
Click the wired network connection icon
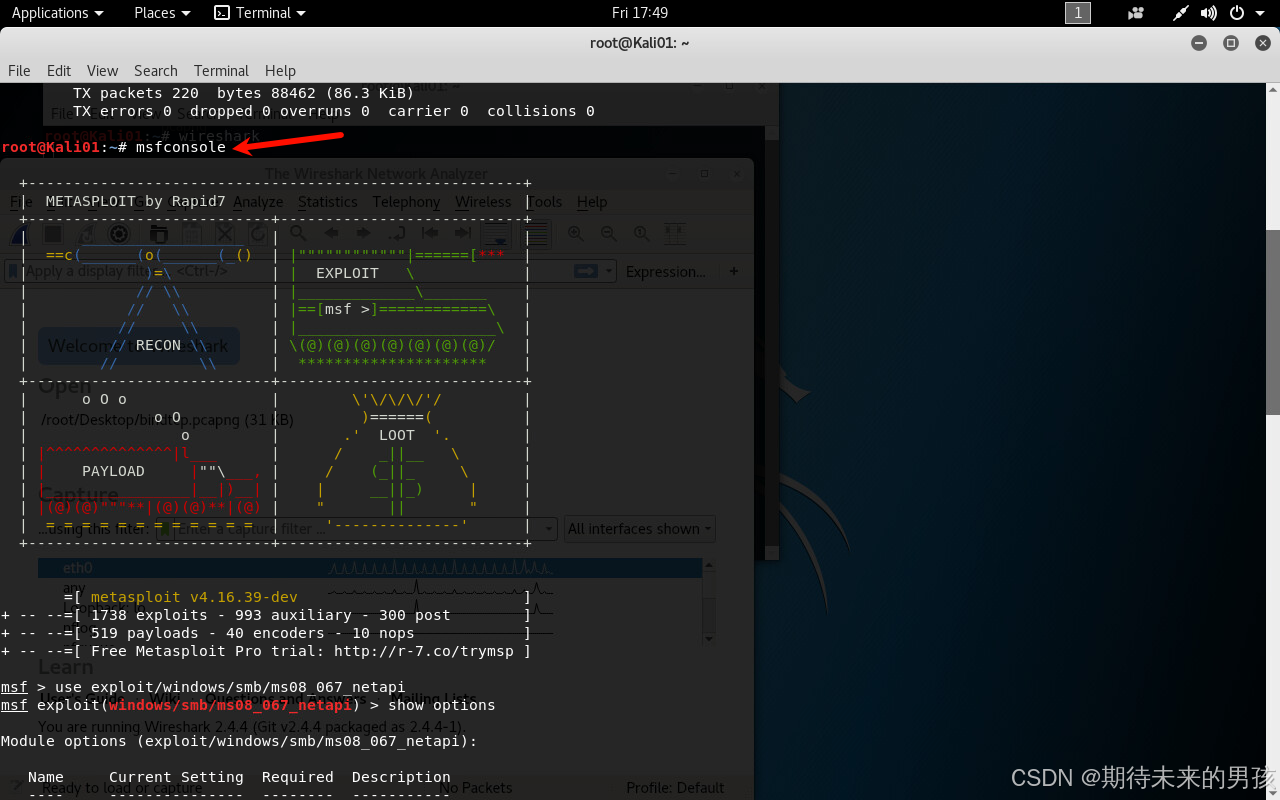point(1181,13)
